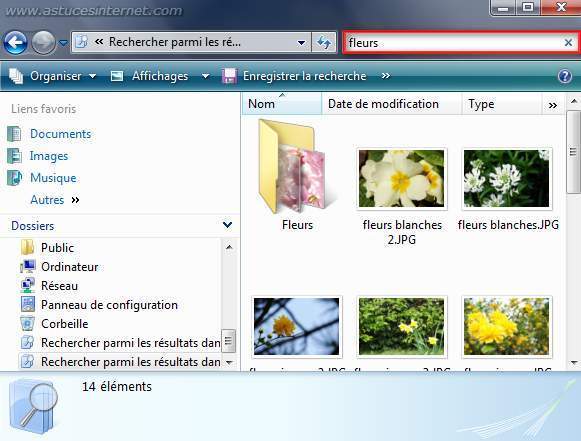Click the folder tree scrollbar thumb
Image resolution: width=581 pixels, height=441 pixels.
(x=228, y=341)
